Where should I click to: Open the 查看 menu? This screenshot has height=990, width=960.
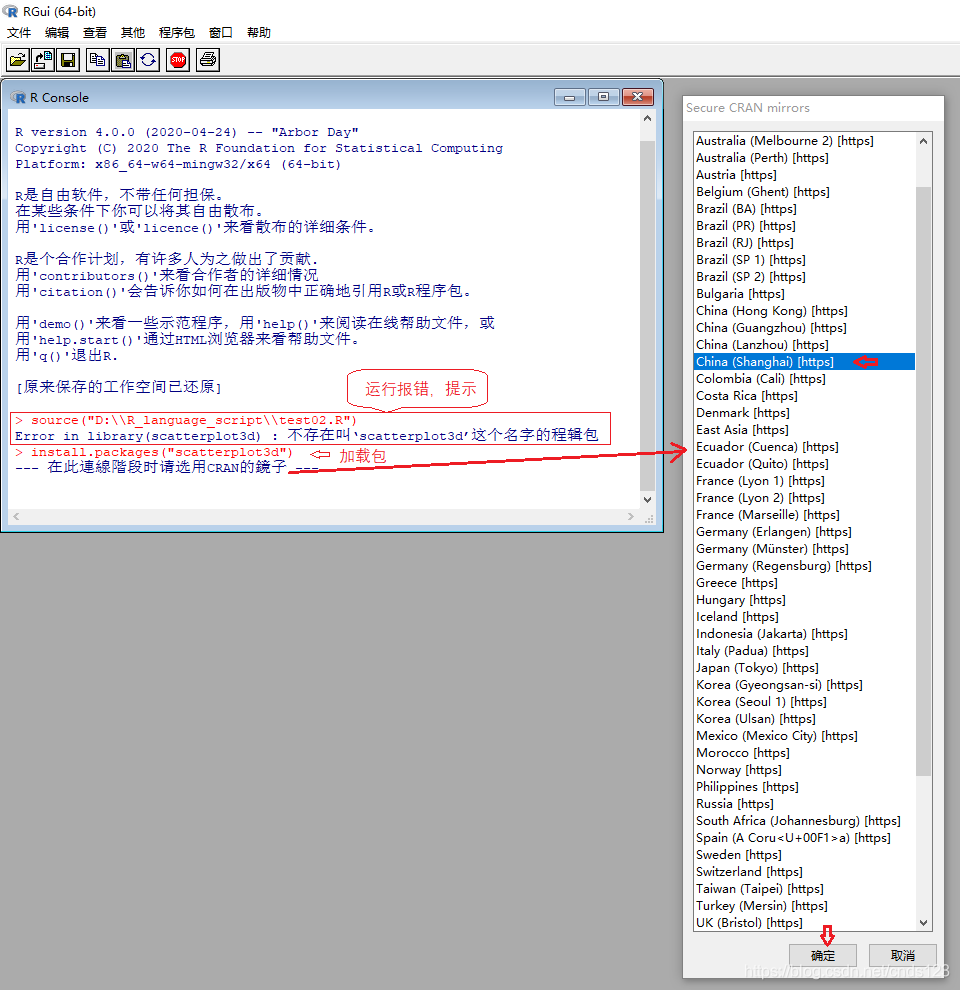click(x=95, y=32)
